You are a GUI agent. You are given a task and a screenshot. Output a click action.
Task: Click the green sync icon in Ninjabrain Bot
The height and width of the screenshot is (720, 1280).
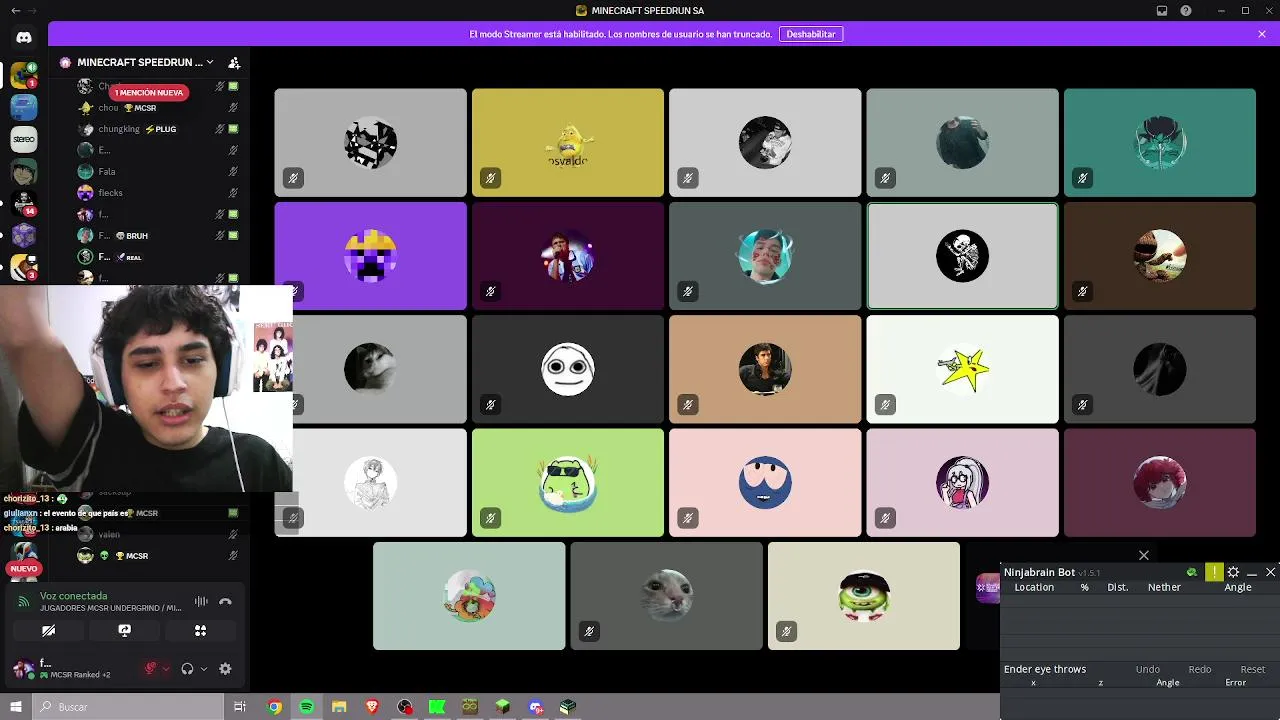pos(1192,572)
